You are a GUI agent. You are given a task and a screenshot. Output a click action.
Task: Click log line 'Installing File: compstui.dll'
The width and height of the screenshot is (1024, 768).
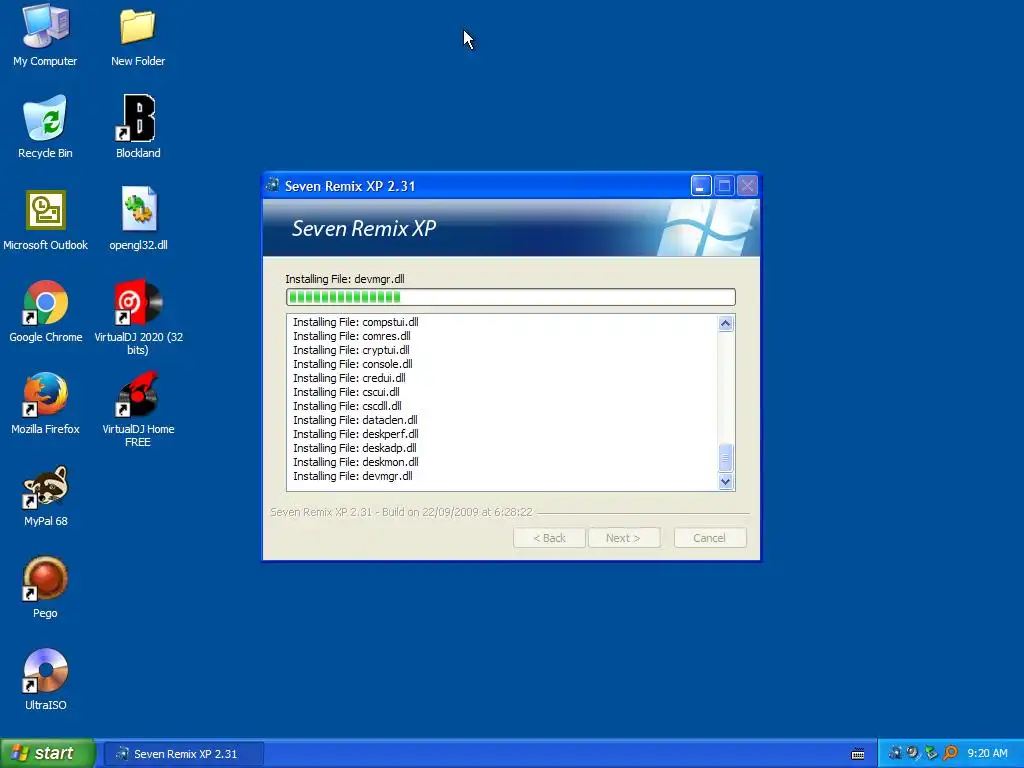(x=355, y=322)
